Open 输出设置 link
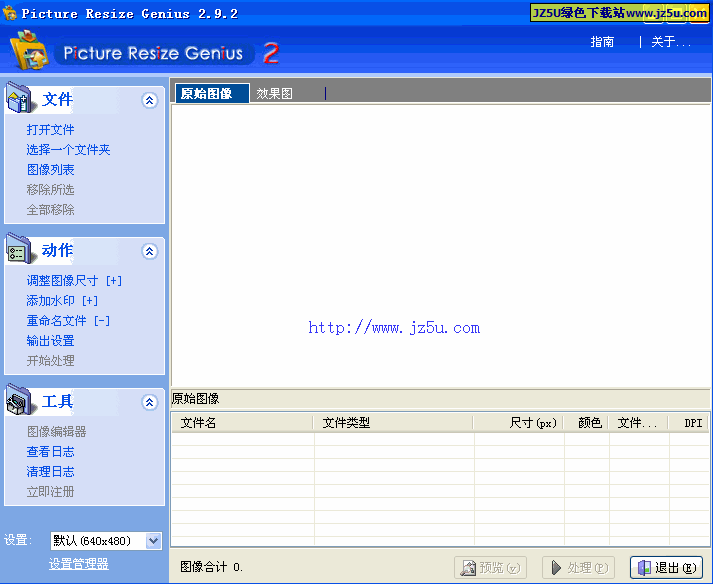 50,341
